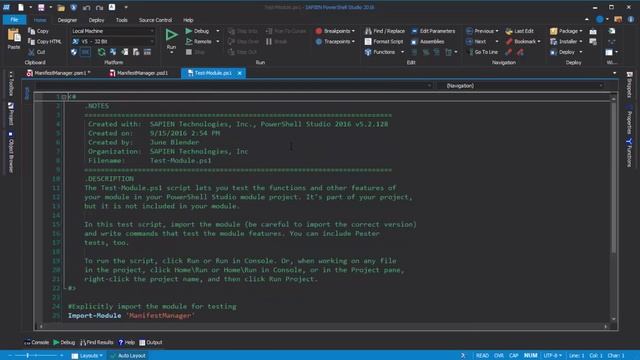Go to Previous navigation location
The width and height of the screenshot is (640, 360).
click(x=482, y=31)
